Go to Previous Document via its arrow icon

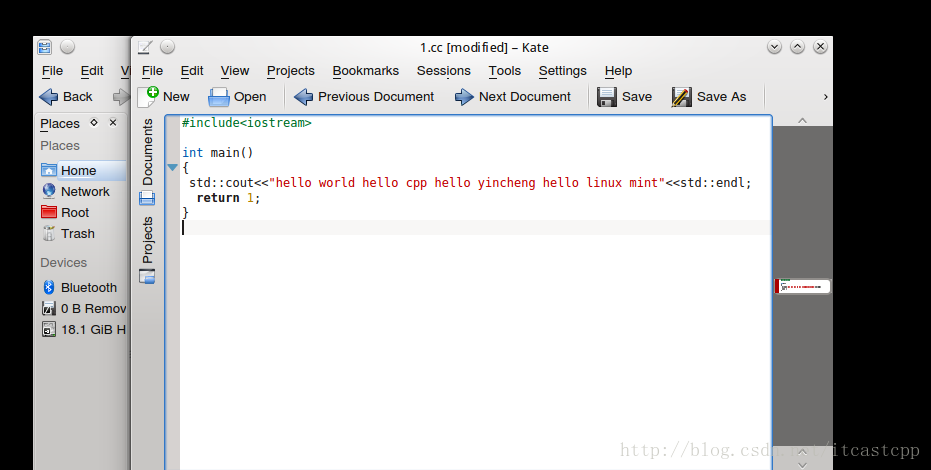tap(303, 97)
